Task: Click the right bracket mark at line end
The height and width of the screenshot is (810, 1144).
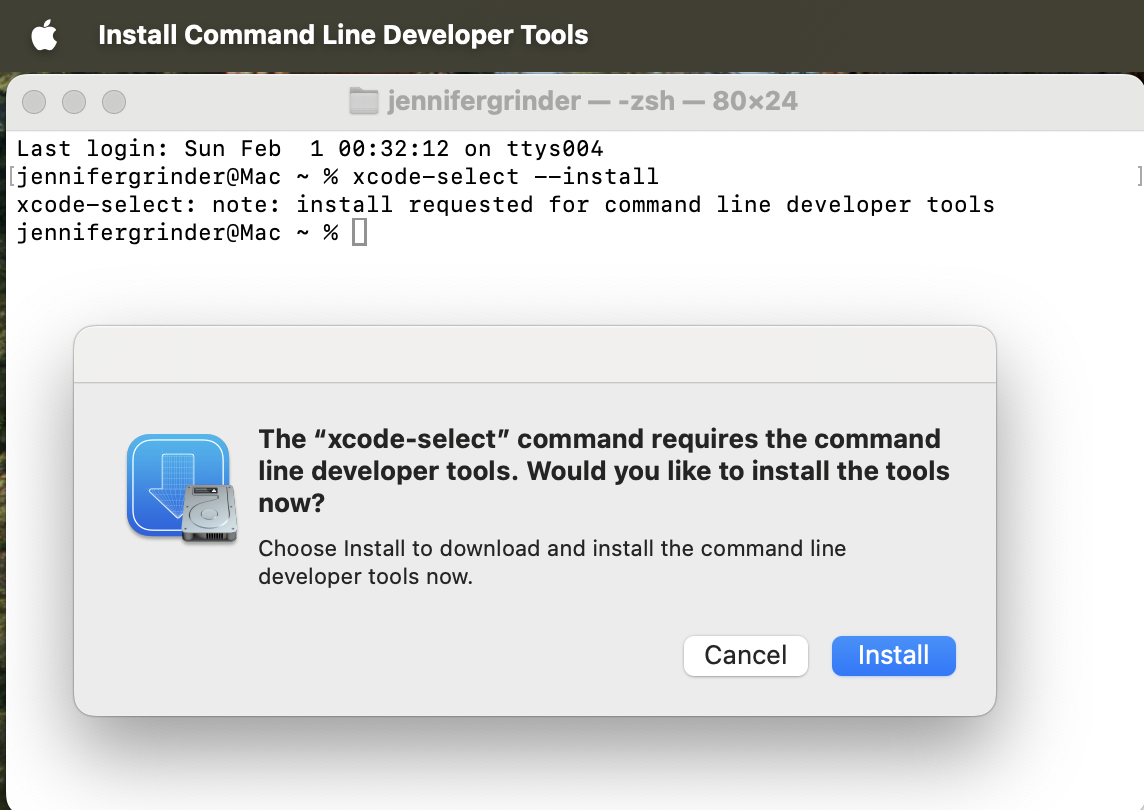Action: 1139,177
